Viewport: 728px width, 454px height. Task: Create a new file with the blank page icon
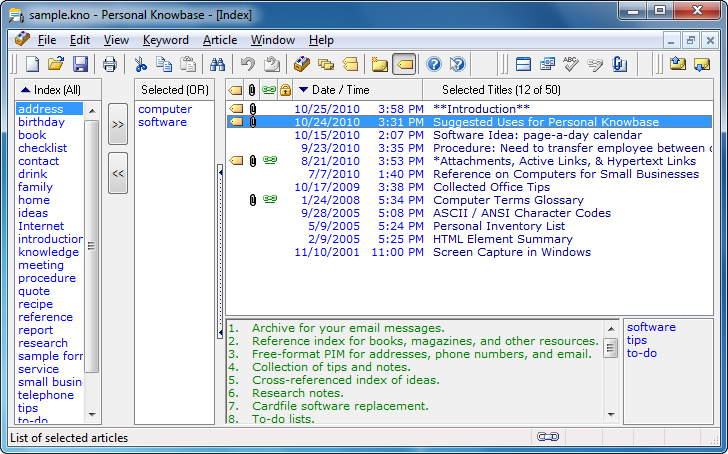[32, 64]
